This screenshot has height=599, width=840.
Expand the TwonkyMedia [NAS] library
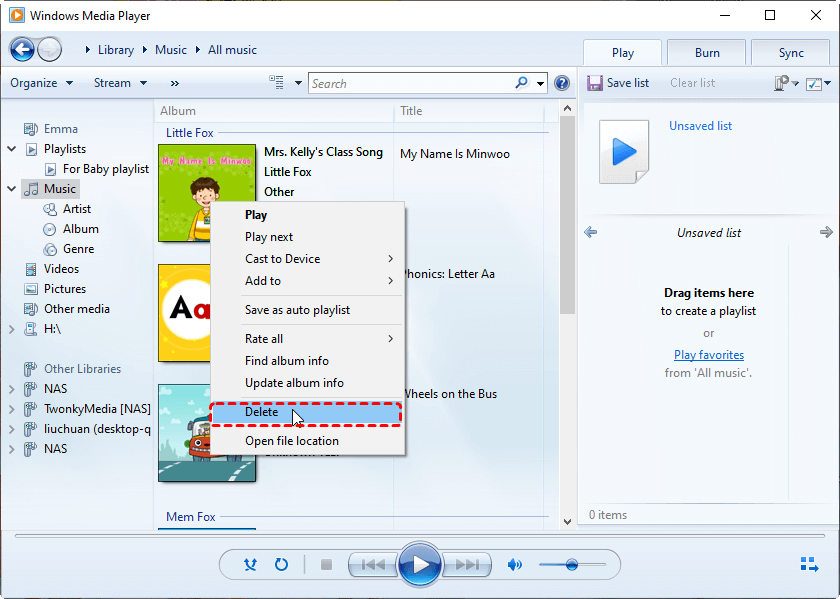click(11, 409)
